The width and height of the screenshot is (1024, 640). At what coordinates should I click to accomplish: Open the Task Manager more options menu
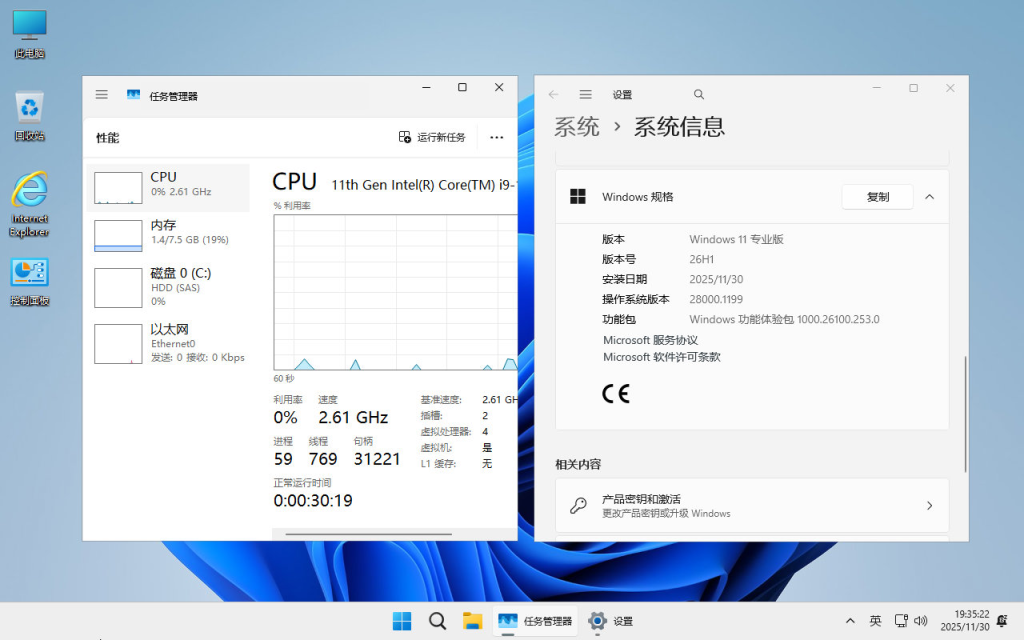click(x=497, y=137)
